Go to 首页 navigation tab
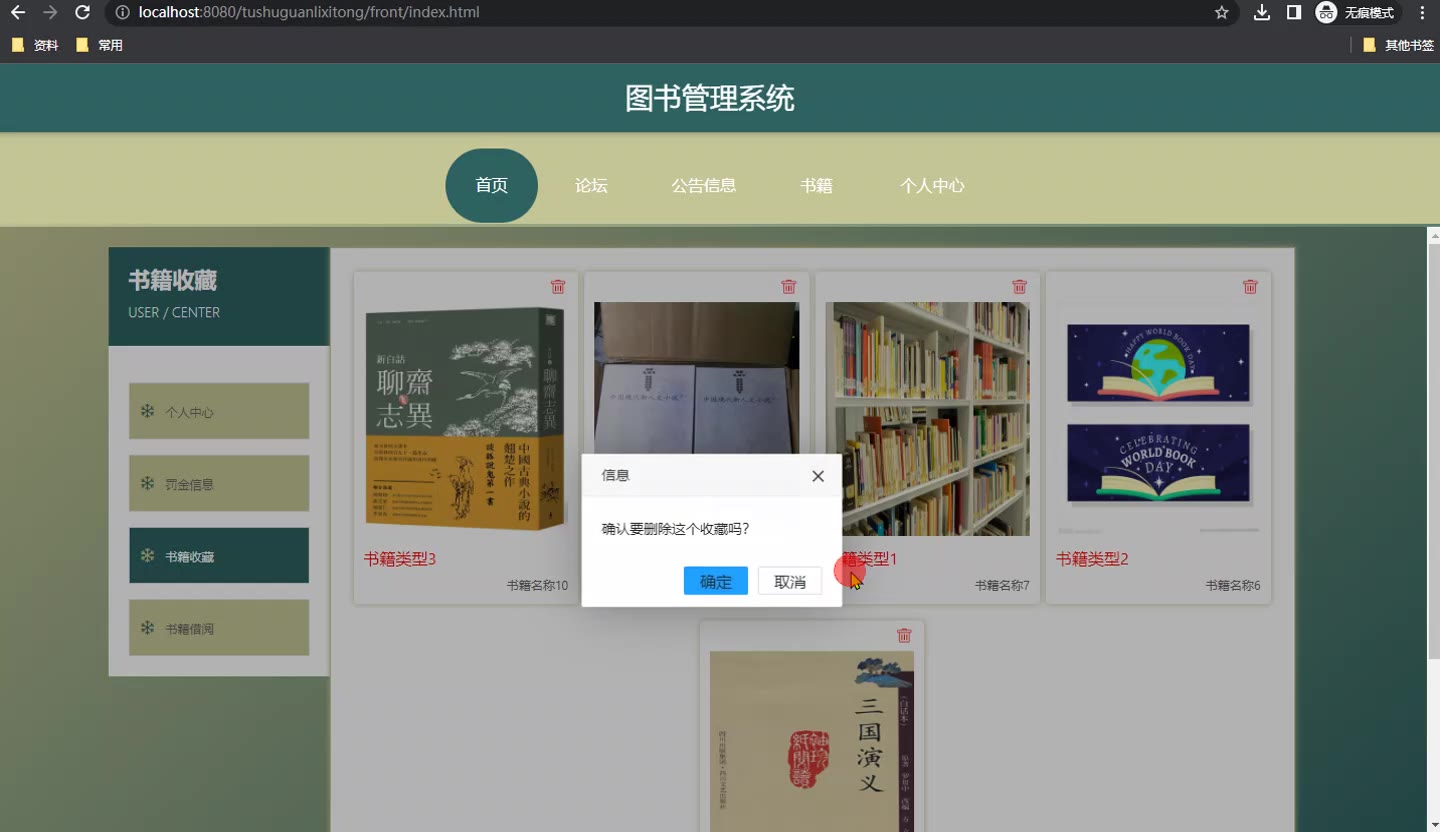Viewport: 1440px width, 832px height. pos(491,185)
